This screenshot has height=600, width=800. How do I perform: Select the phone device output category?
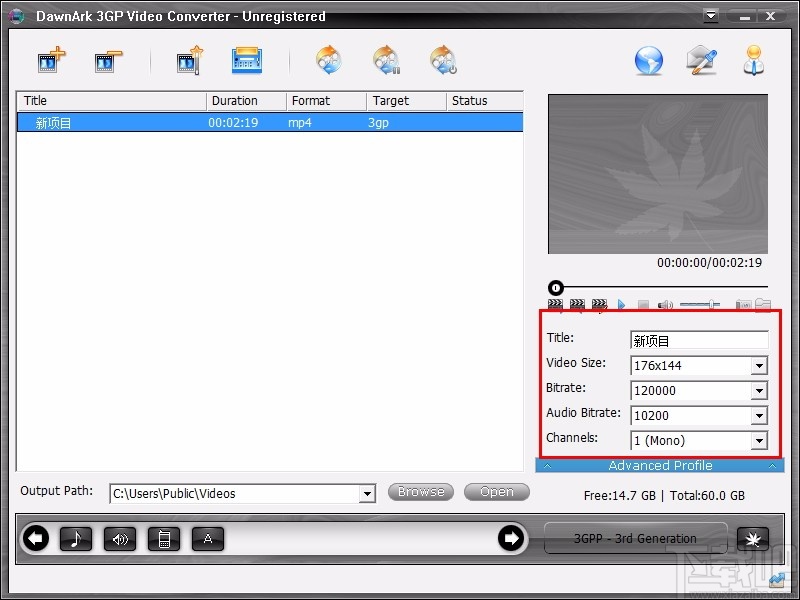(x=164, y=538)
